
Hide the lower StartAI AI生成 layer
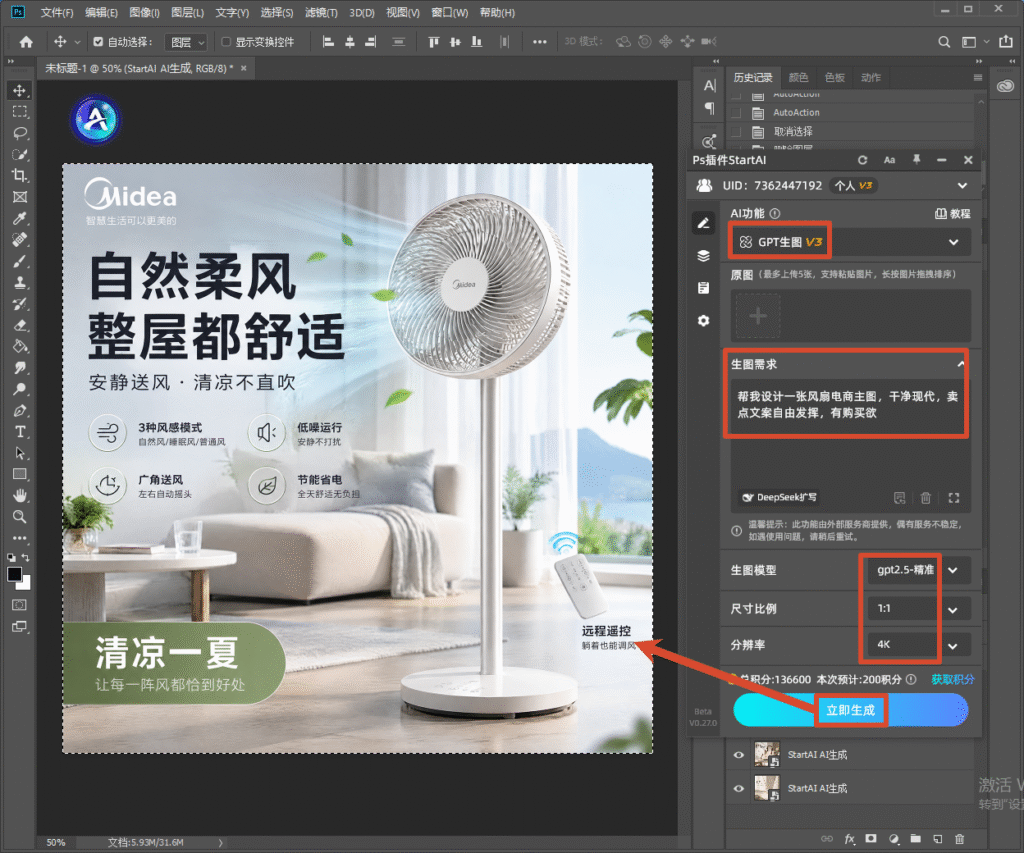coord(739,788)
